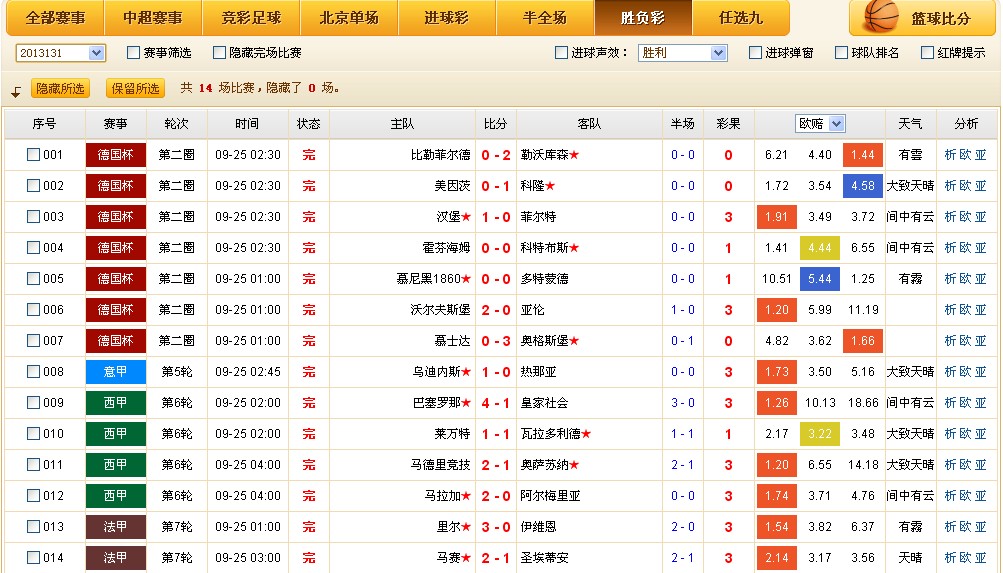The height and width of the screenshot is (573, 1003).
Task: Click the blue highlighted 4.58 odds cell
Action: (x=862, y=186)
